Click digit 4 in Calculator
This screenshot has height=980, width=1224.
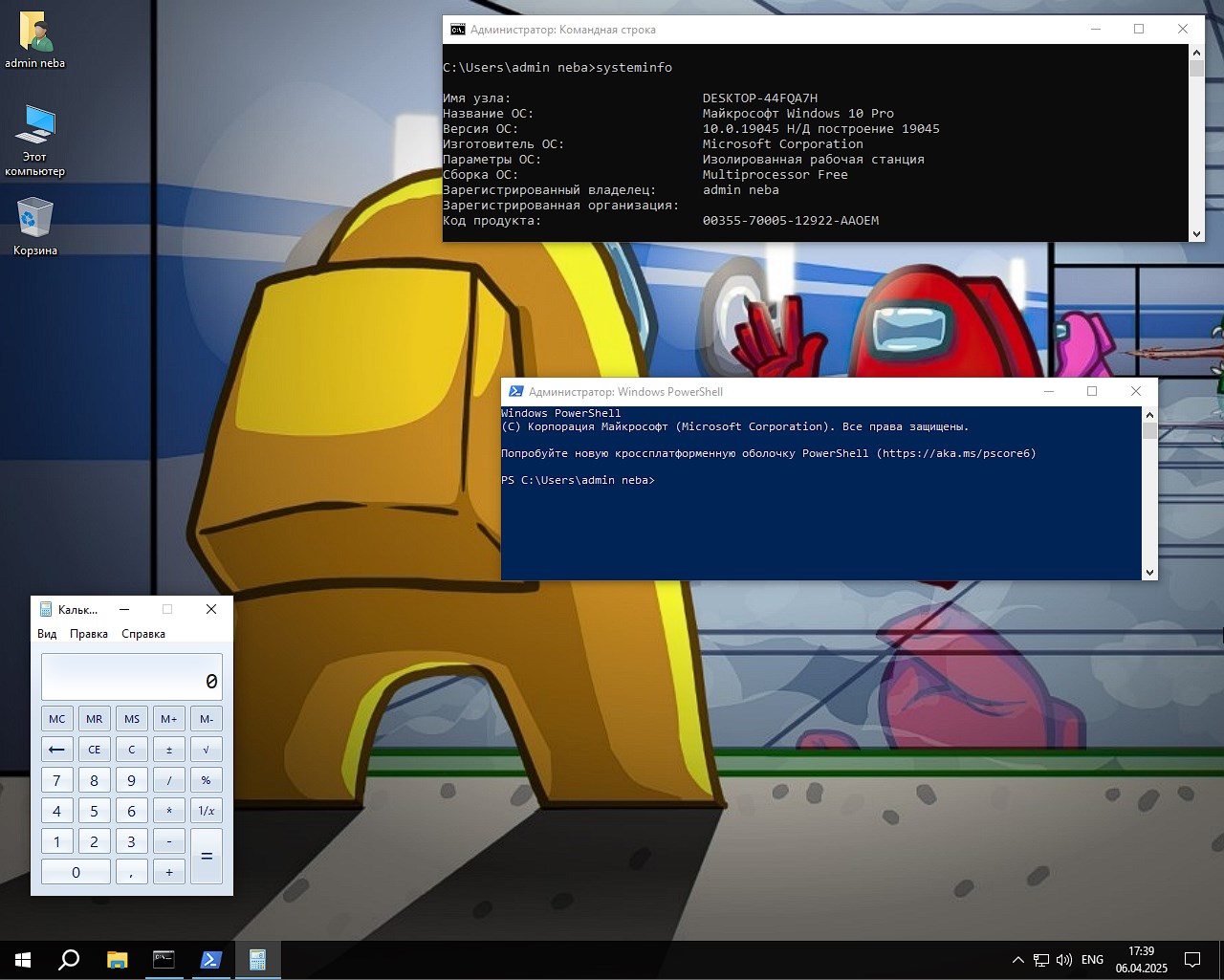[57, 811]
